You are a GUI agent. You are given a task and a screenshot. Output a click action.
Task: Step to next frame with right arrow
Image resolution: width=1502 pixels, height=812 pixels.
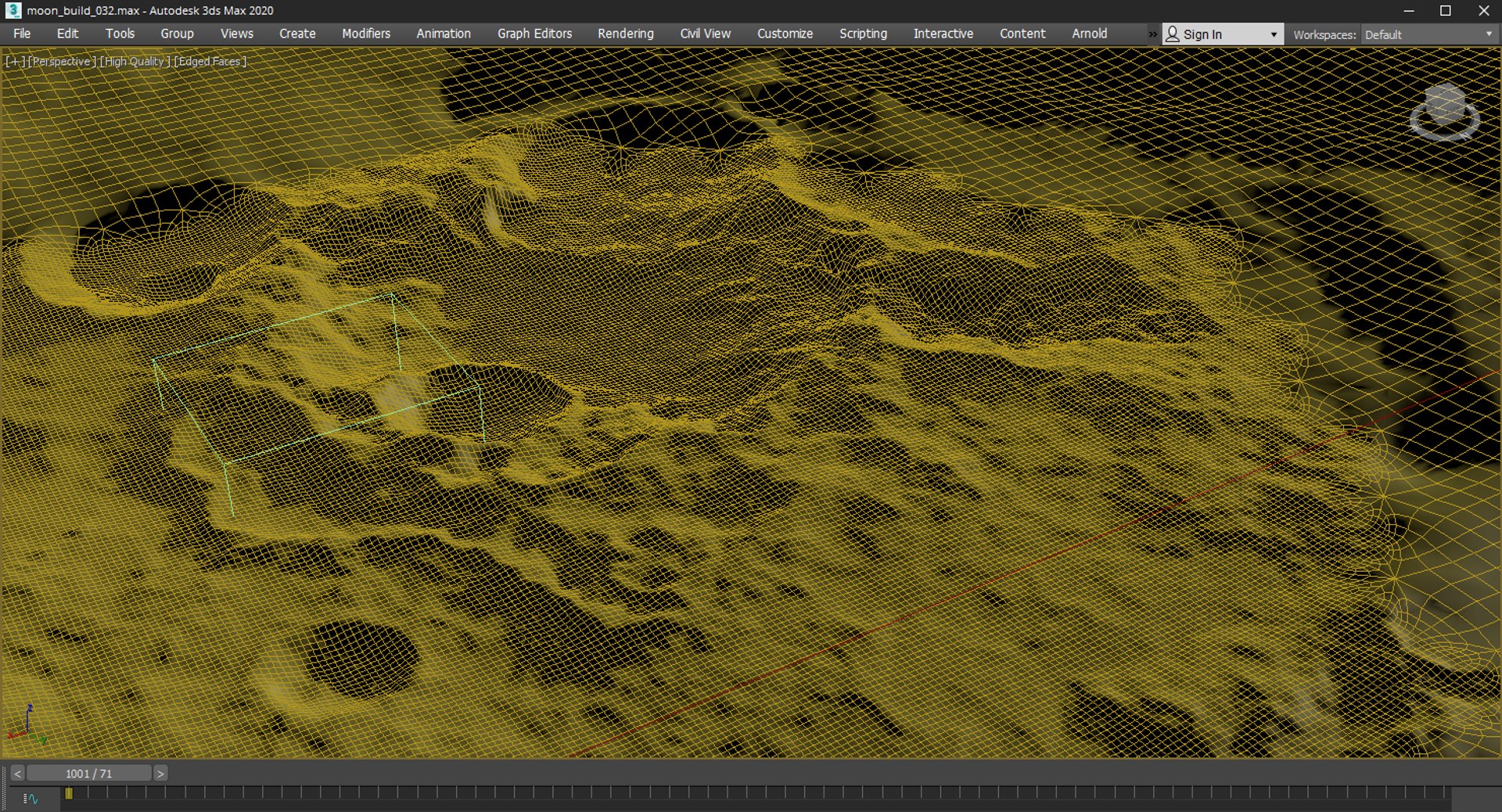(x=160, y=773)
